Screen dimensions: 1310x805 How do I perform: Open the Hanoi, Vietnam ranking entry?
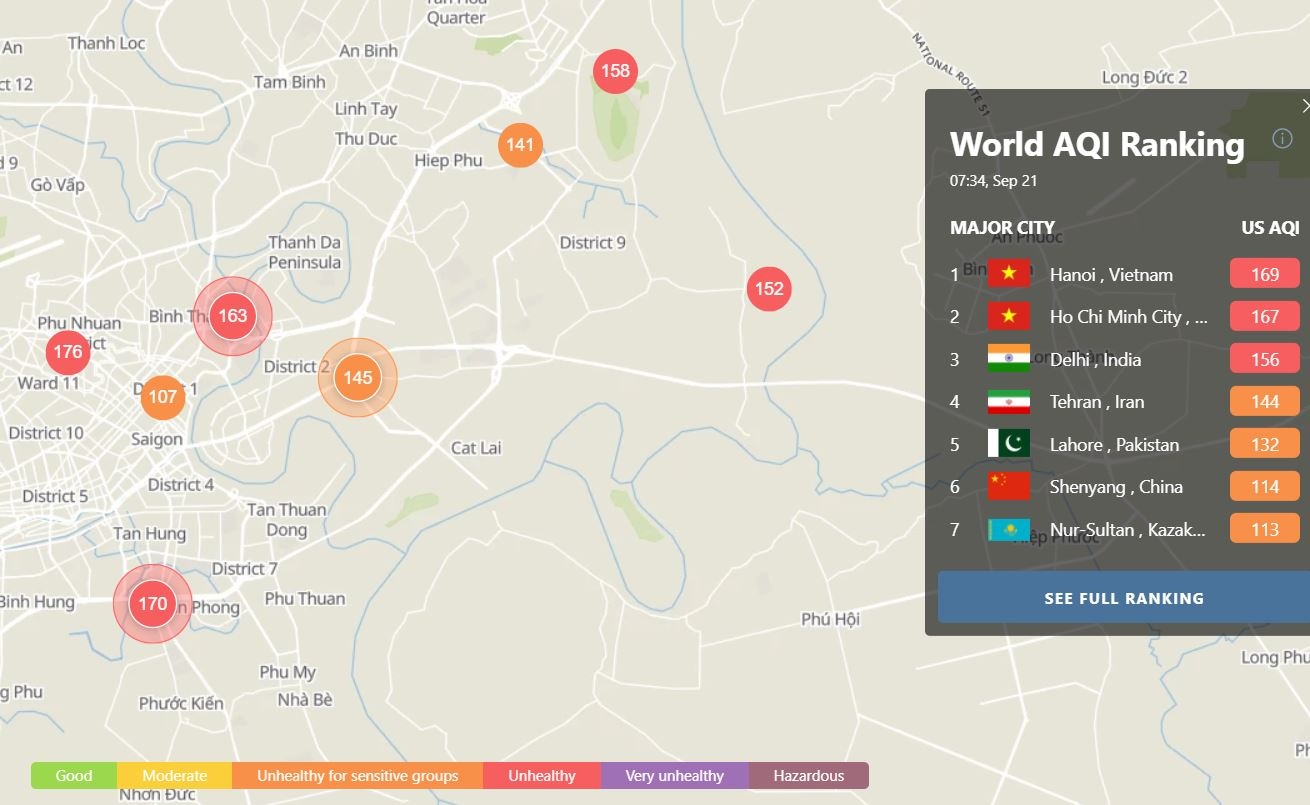pyautogui.click(x=1111, y=275)
